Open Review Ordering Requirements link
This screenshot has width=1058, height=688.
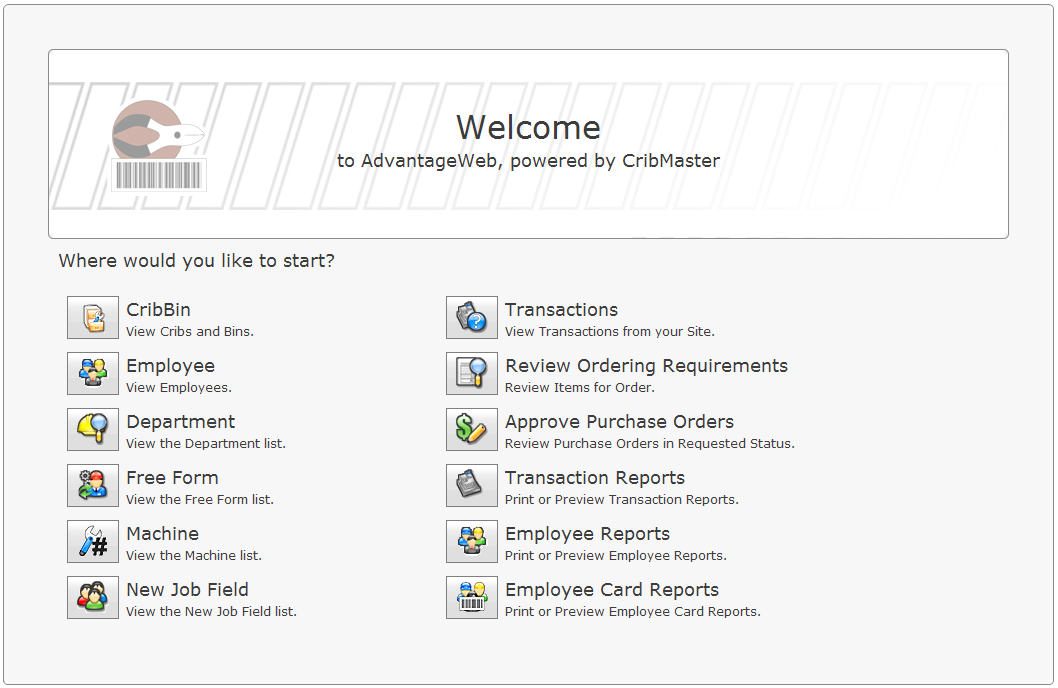[646, 366]
